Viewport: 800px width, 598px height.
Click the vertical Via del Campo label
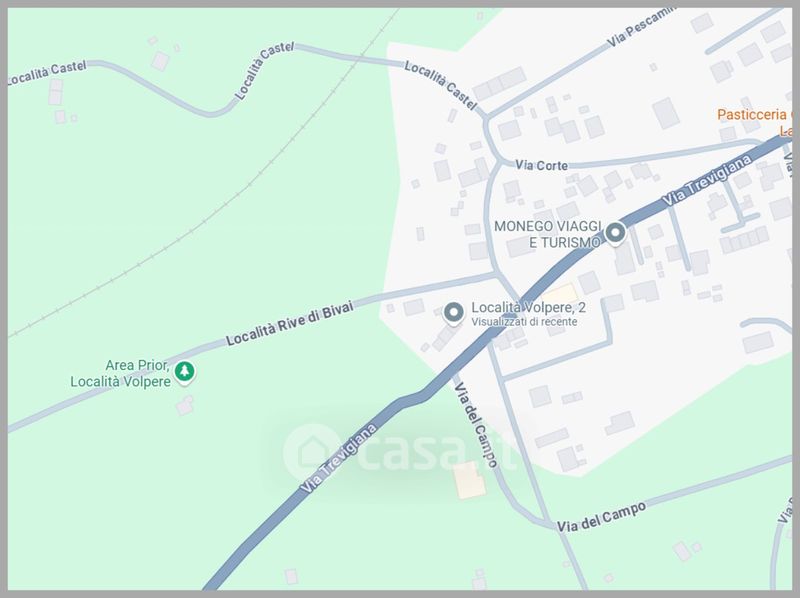(475, 425)
